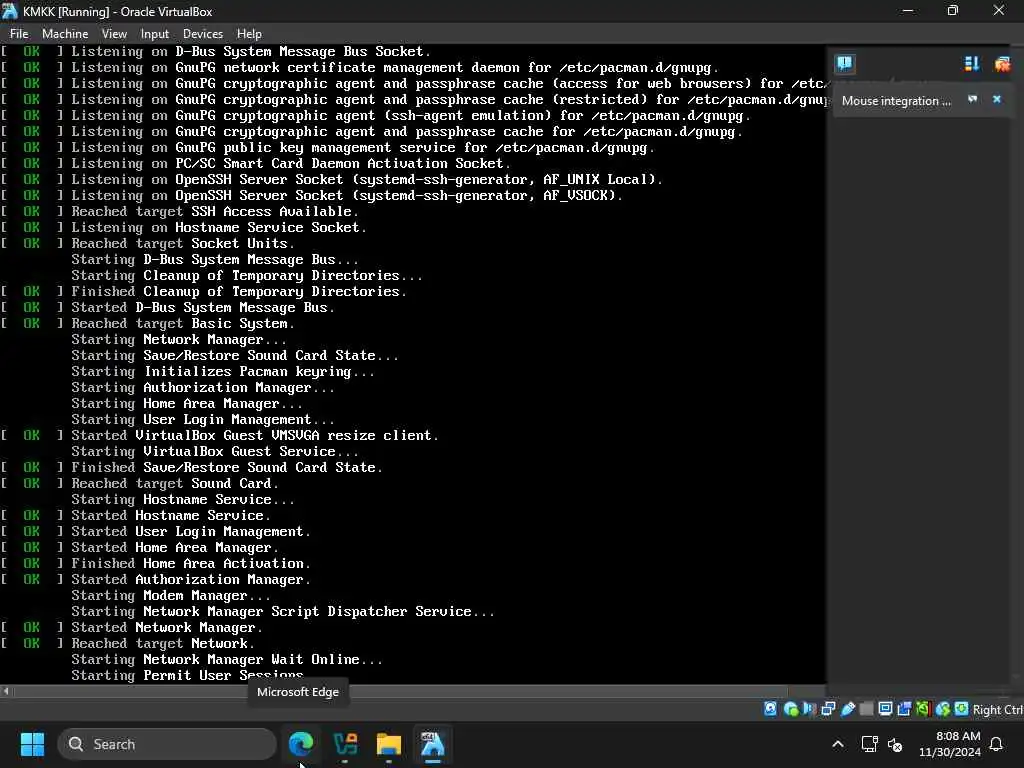Click the hard disk status icon
Viewport: 1024px width, 768px height.
click(x=771, y=709)
